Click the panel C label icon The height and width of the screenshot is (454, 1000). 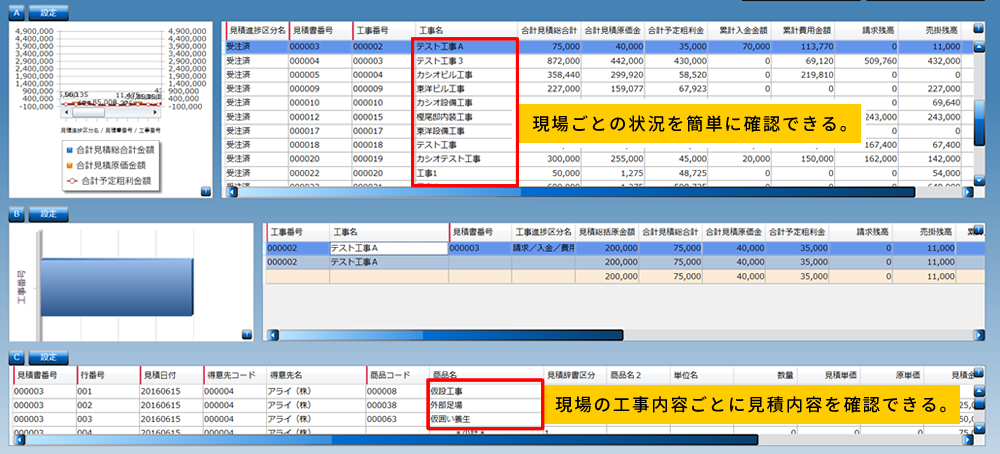[15, 357]
